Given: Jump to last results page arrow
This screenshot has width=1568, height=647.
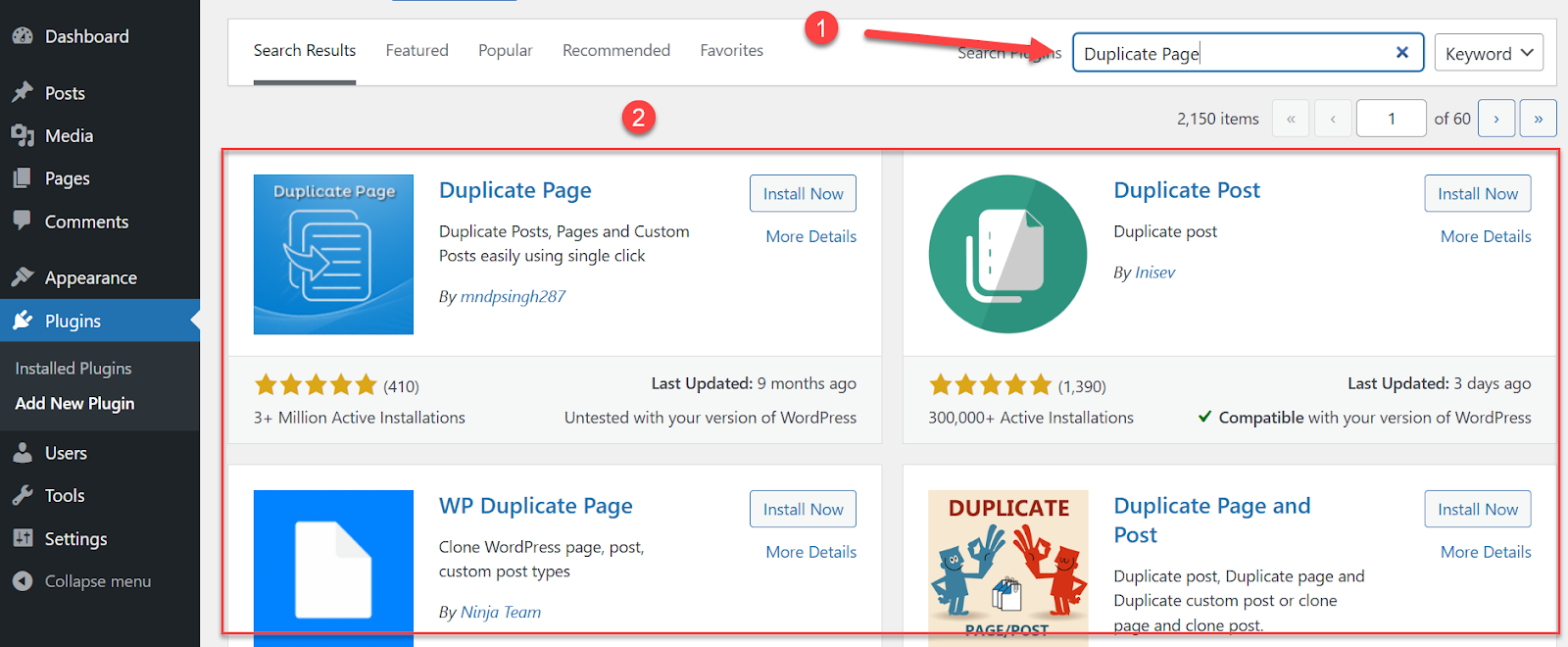Looking at the screenshot, I should click(1539, 119).
